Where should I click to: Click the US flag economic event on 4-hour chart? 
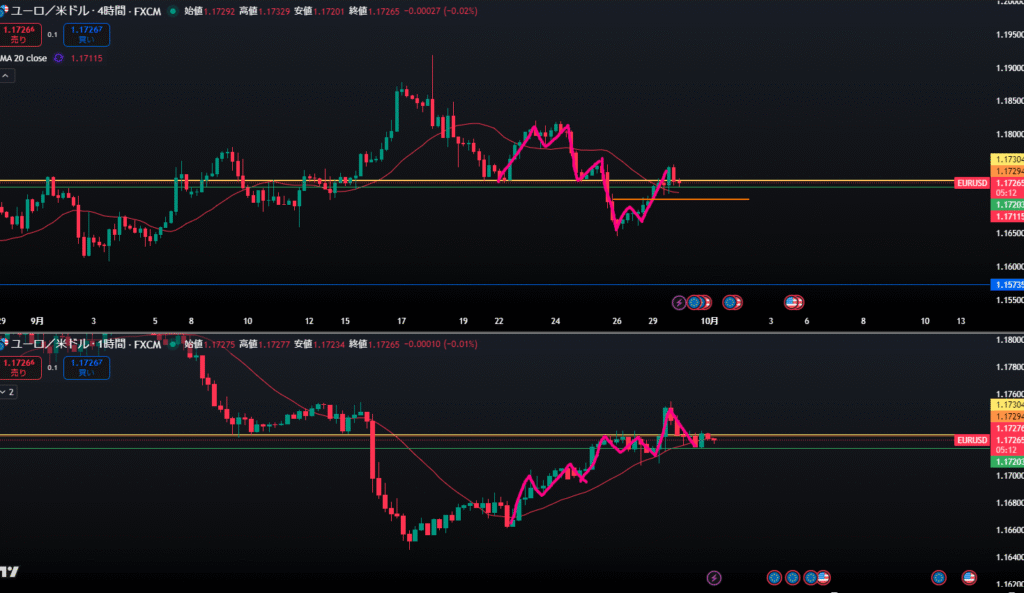[794, 301]
